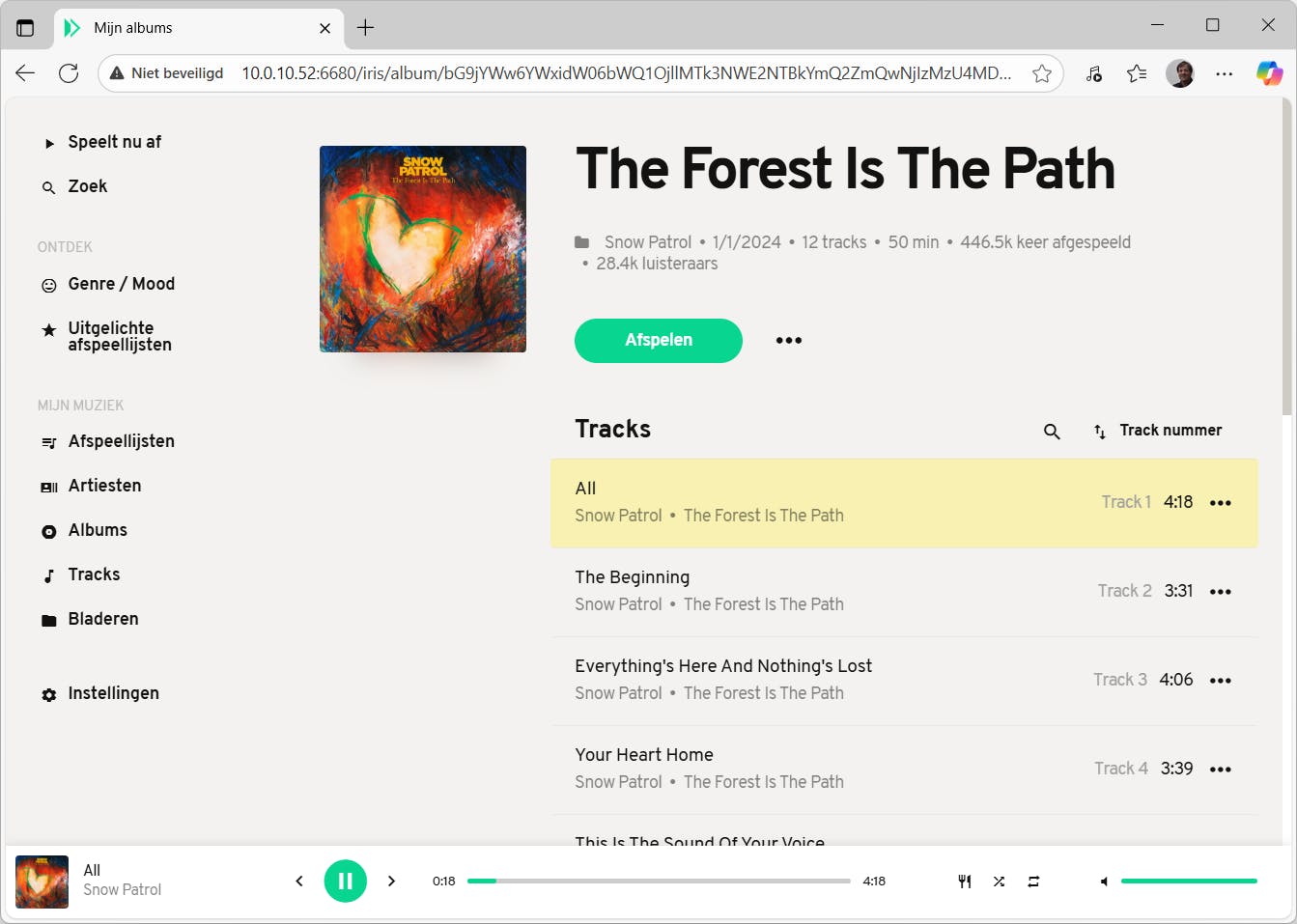Search within tracks using the magnifier icon

(x=1052, y=432)
